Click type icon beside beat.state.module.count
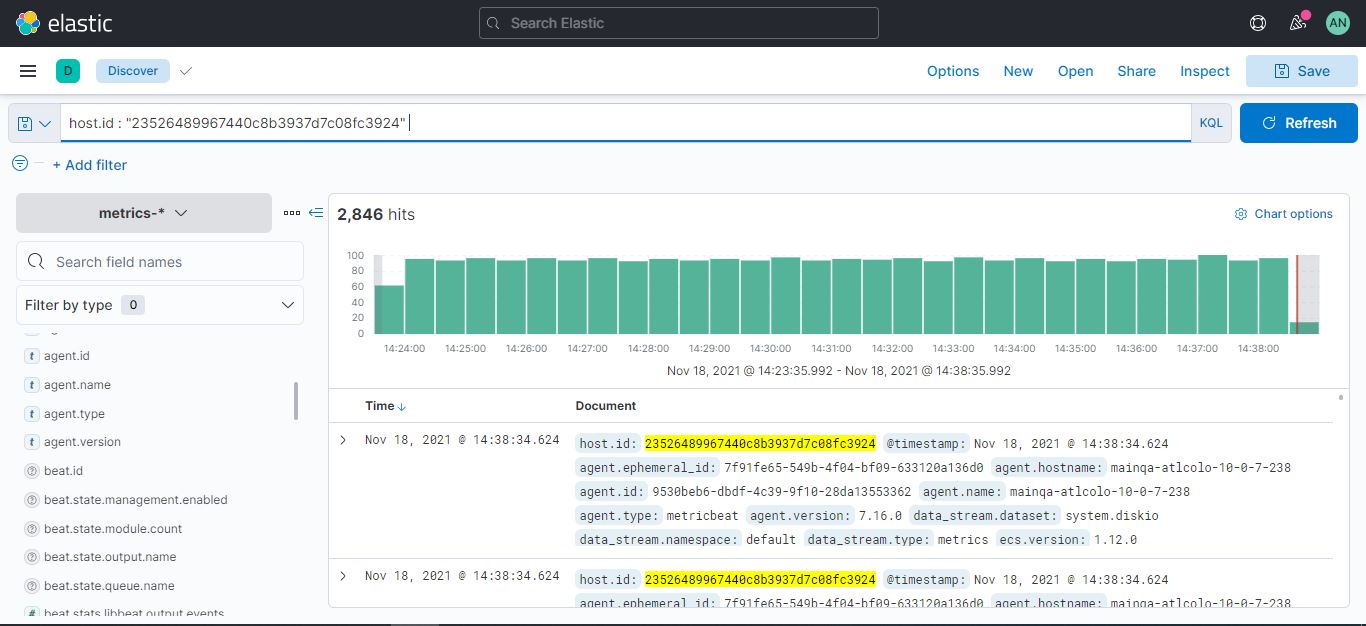 click(32, 529)
